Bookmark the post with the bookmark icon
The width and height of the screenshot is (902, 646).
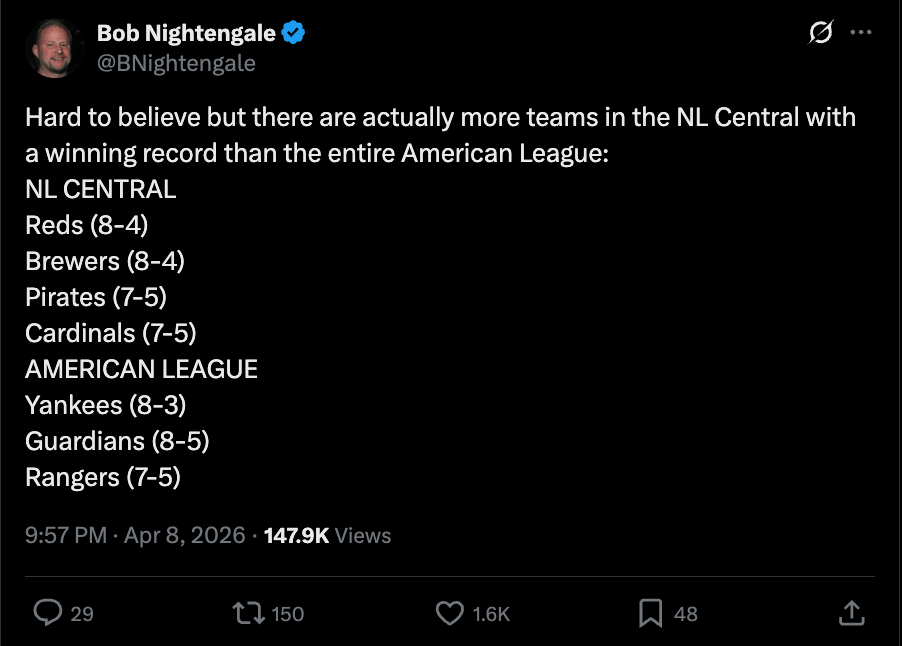651,612
